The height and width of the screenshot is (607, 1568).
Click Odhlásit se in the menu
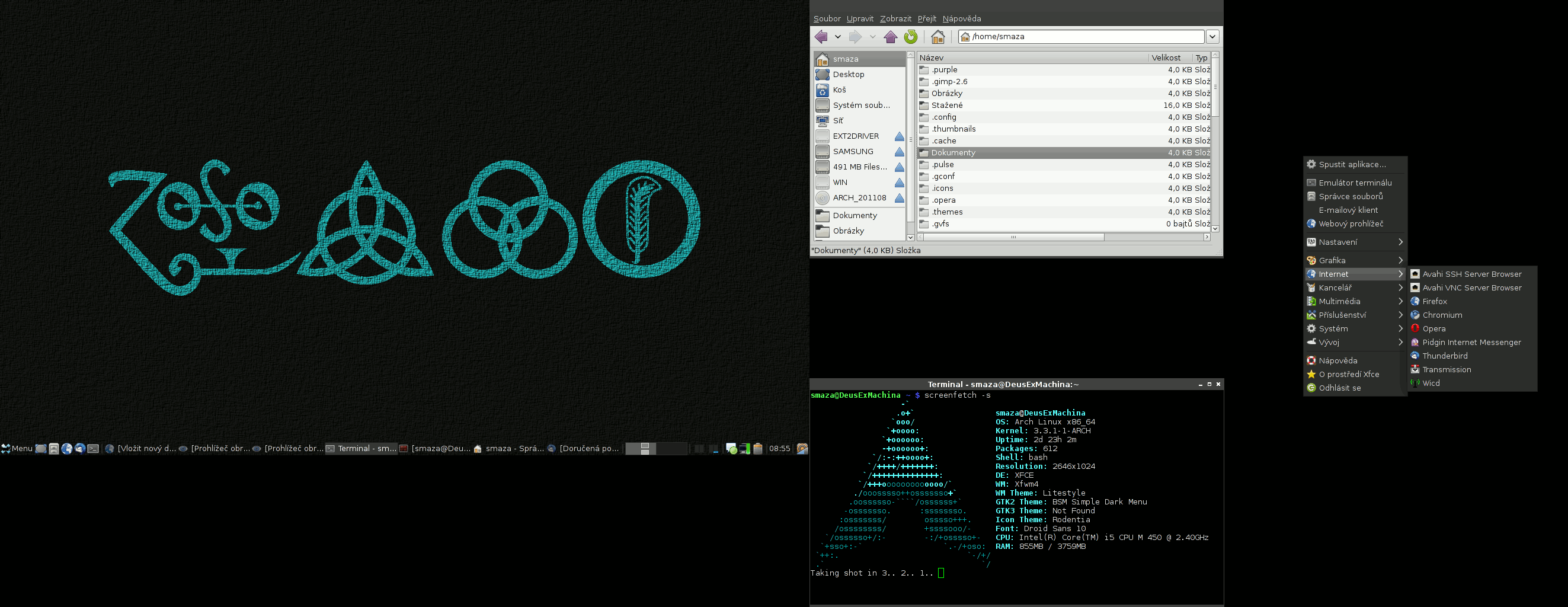coord(1355,388)
